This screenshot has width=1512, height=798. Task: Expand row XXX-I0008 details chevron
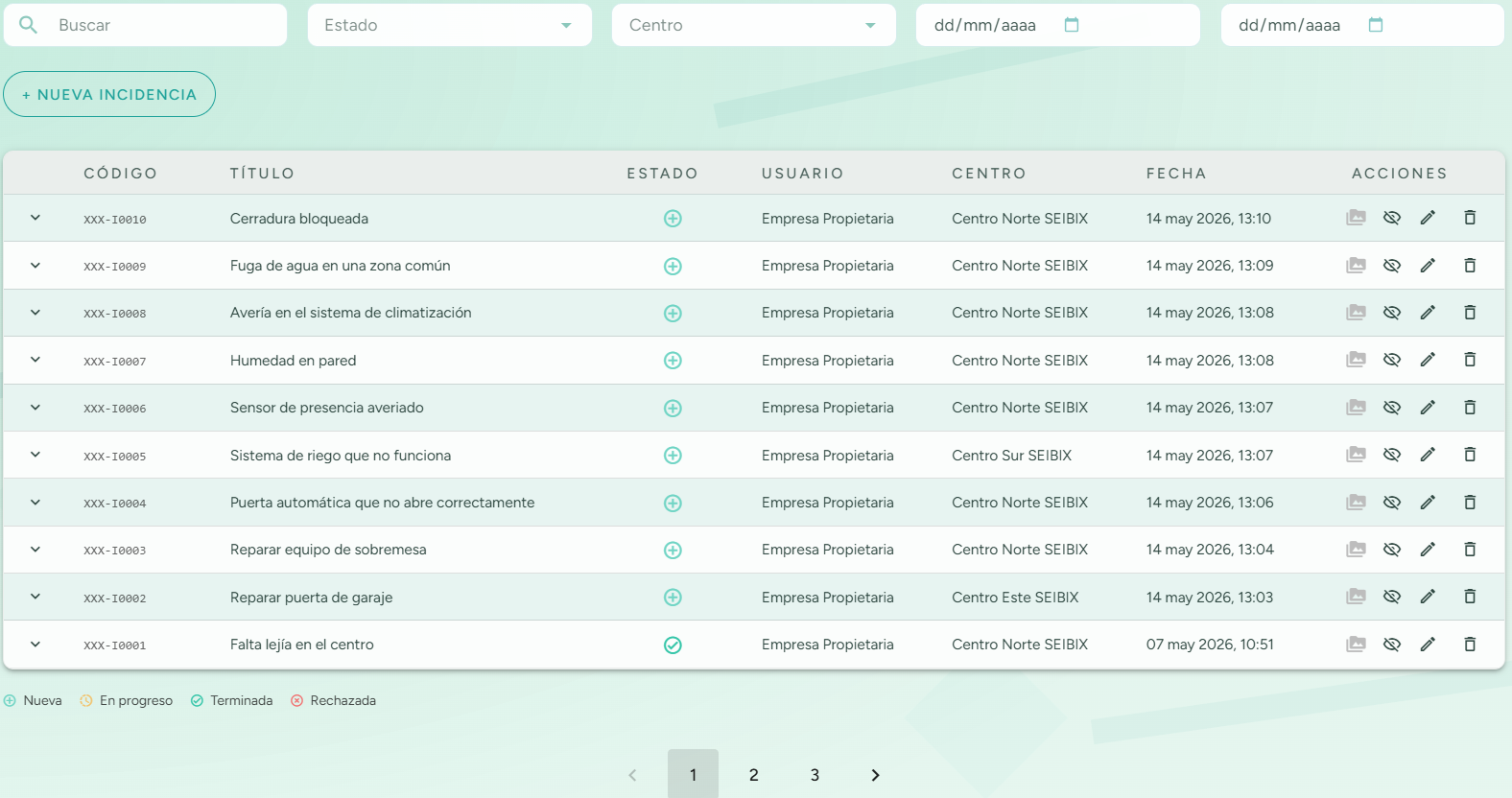(35, 313)
